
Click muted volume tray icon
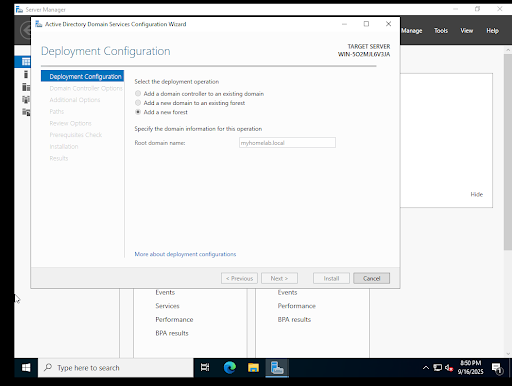[x=449, y=368]
